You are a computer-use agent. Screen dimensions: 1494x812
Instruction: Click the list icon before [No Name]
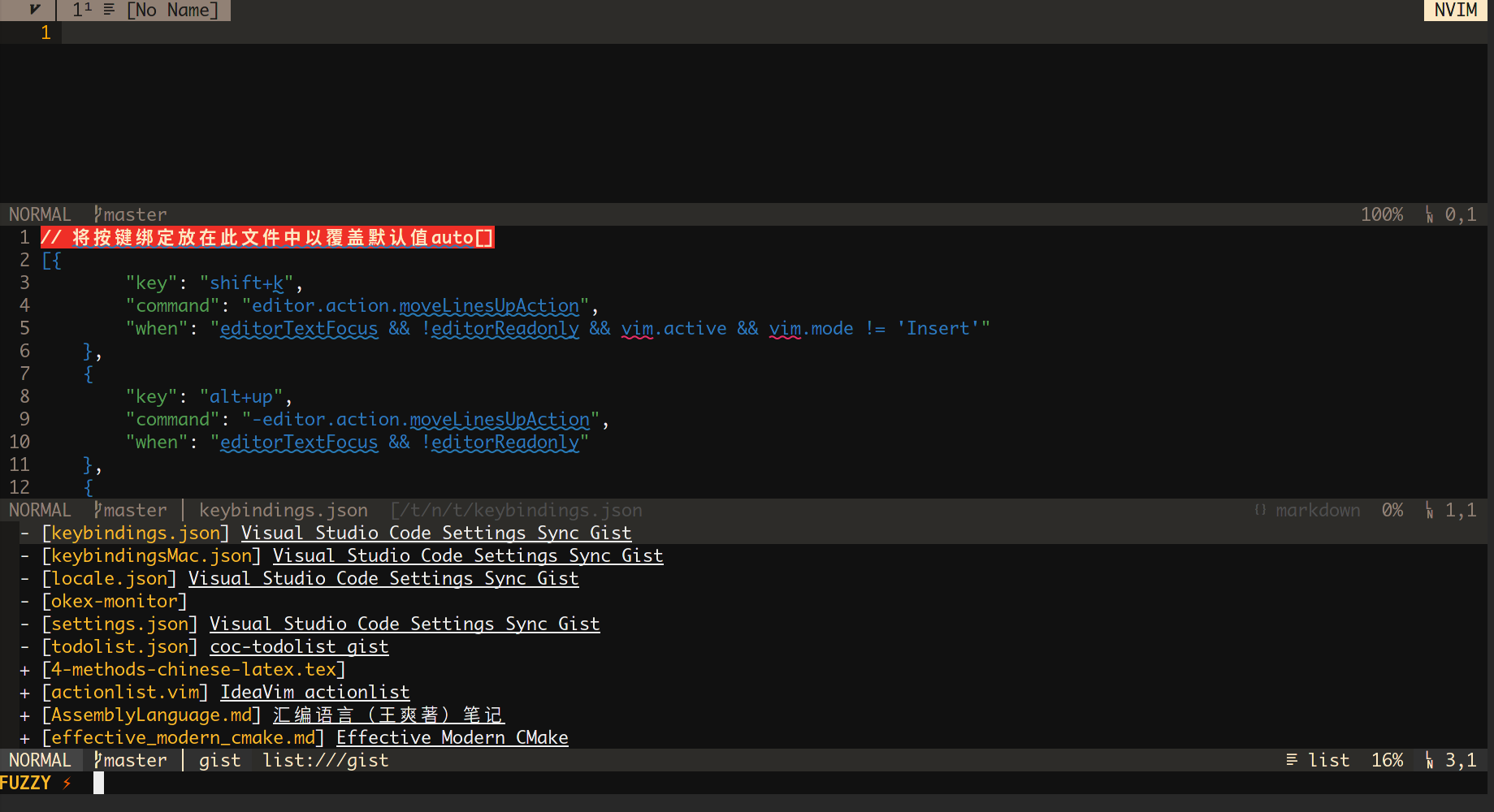[109, 10]
